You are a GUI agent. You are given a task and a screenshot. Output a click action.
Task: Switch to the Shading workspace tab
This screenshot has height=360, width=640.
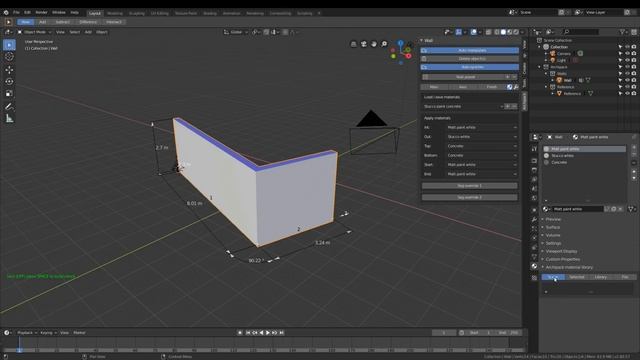click(210, 13)
